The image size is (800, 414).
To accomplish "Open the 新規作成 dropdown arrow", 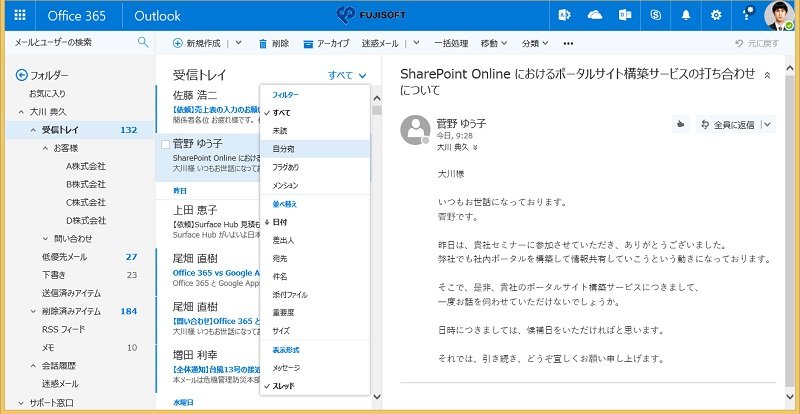I will click(238, 43).
